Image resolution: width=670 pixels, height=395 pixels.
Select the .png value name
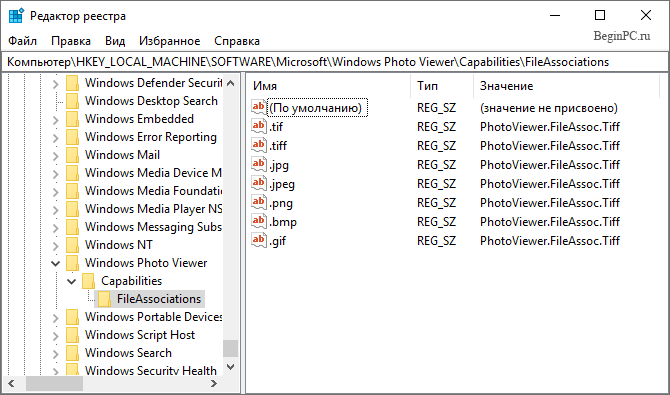(281, 203)
